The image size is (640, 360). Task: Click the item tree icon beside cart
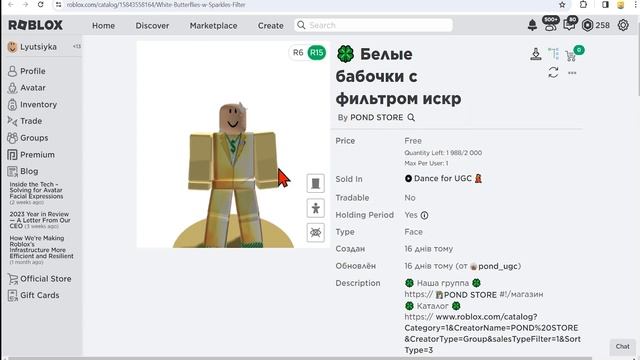553,53
